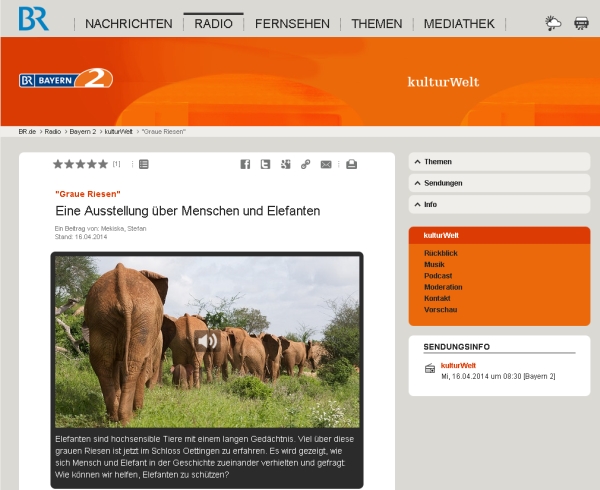Image resolution: width=600 pixels, height=490 pixels.
Task: Play audio via the speaker icon on the elephant image
Action: point(207,340)
